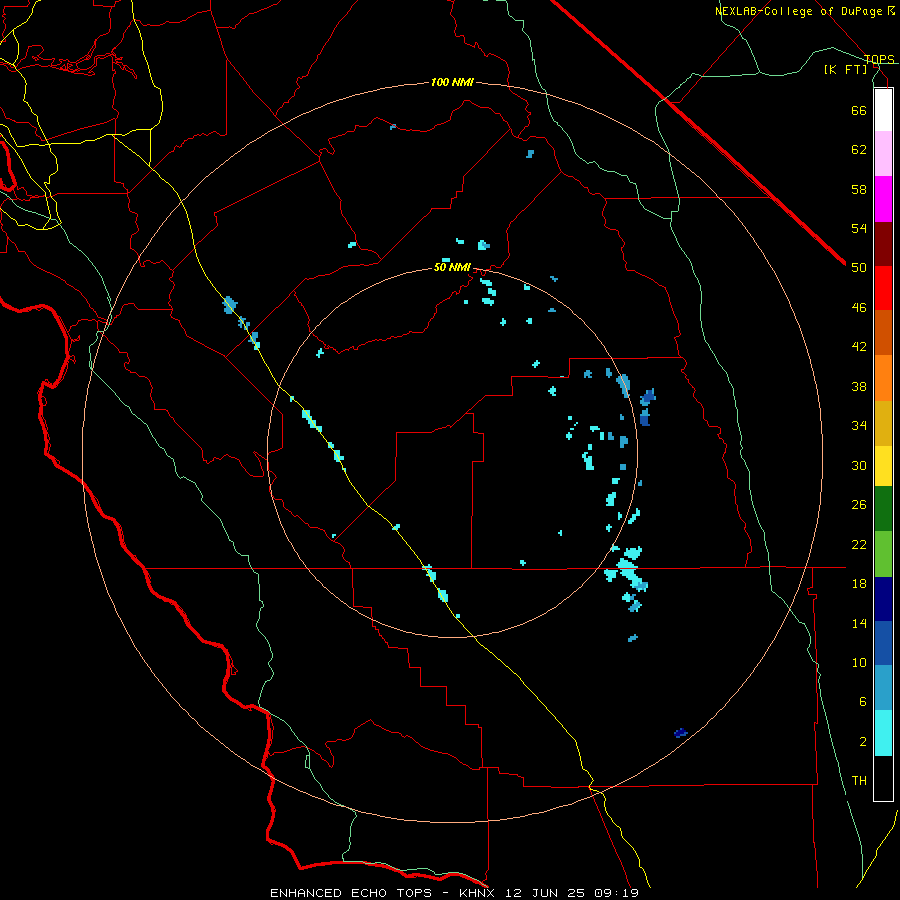900x900 pixels.
Task: Click the 46 legend value
Action: tap(859, 308)
